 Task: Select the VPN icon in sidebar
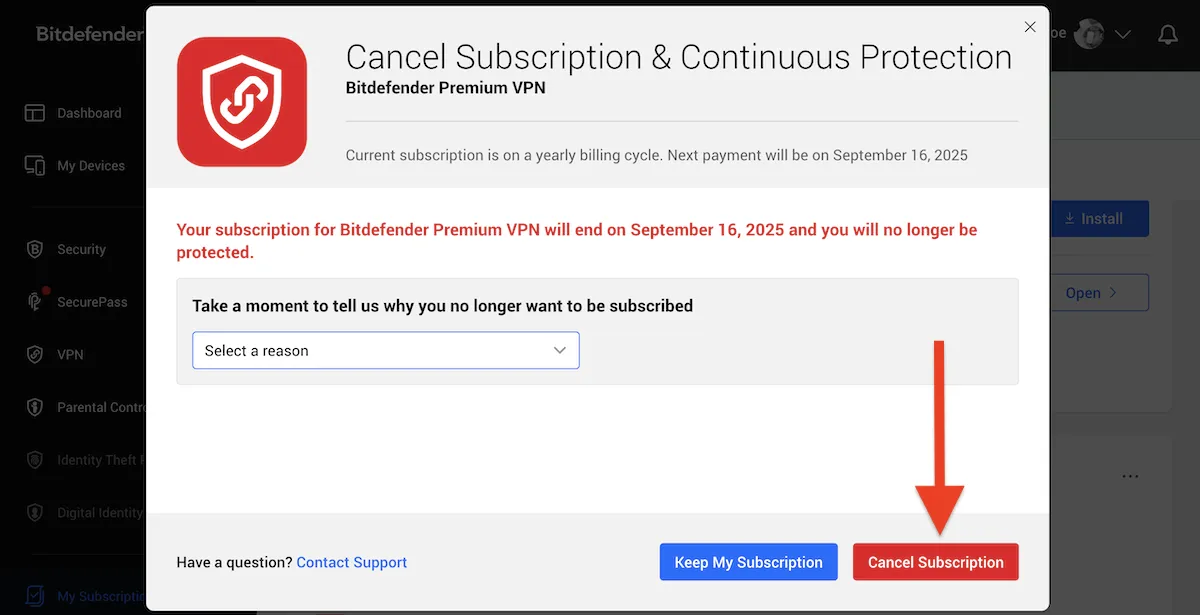35,355
